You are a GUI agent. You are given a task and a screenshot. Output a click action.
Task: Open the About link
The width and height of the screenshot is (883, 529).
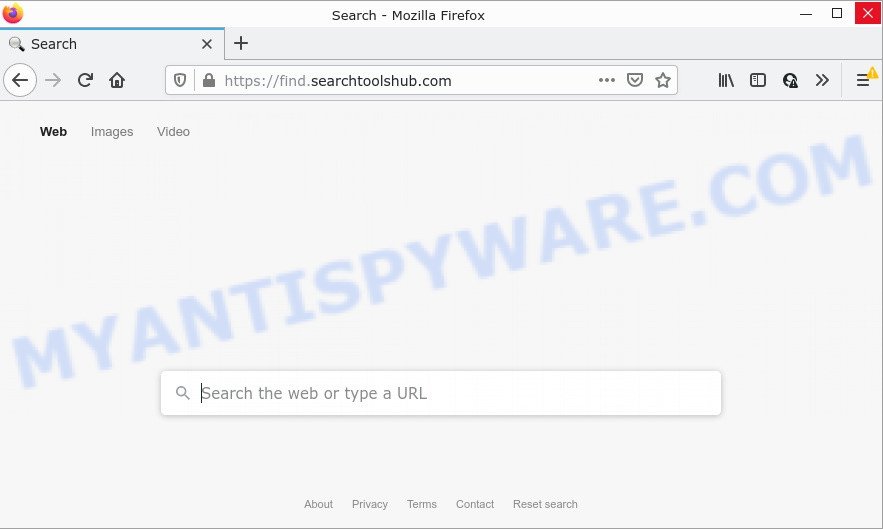click(319, 504)
